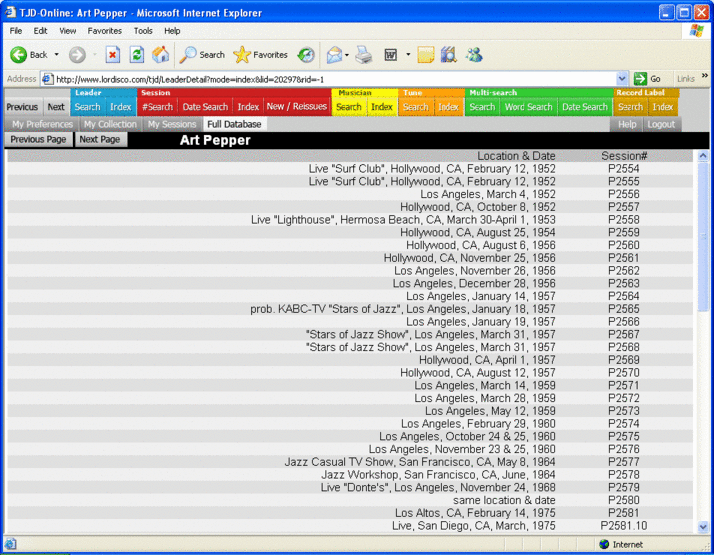
Task: Click the Musician Search button
Action: pyautogui.click(x=349, y=107)
